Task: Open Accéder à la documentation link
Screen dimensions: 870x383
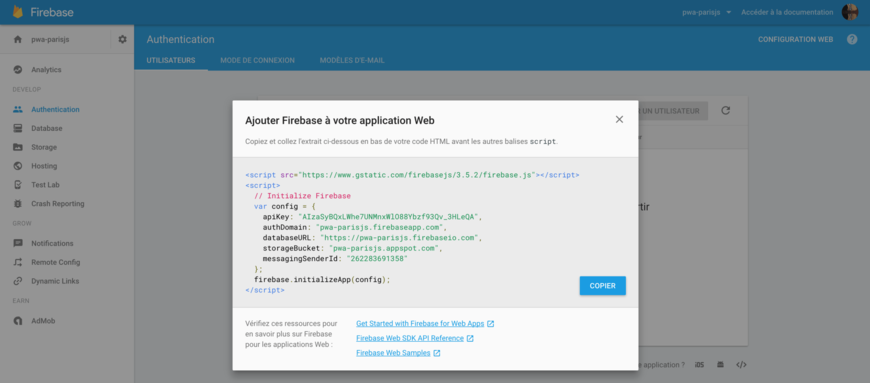Action: pos(787,12)
